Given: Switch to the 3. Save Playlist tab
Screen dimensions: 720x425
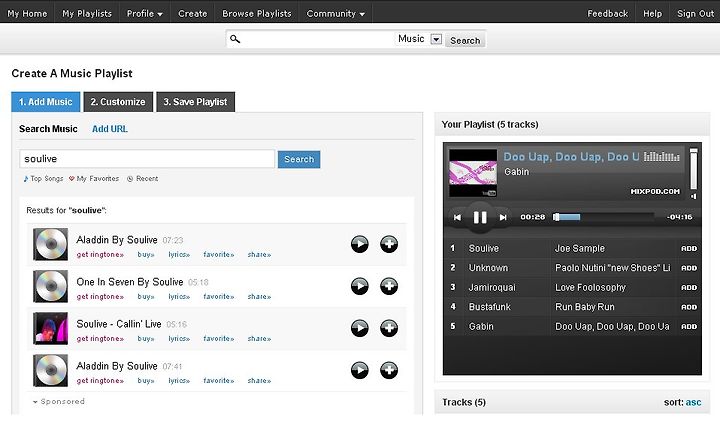Looking at the screenshot, I should [x=196, y=102].
